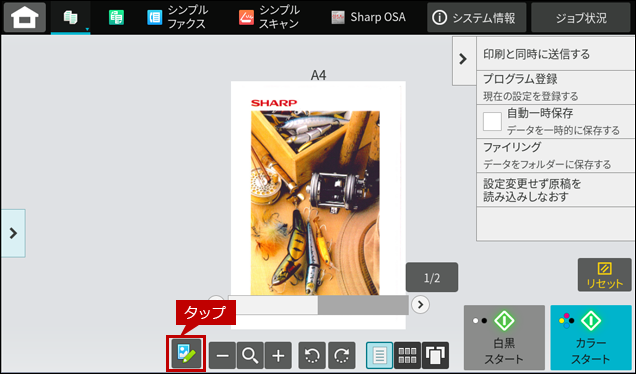Go to next preview page arrow
Screen dimensions: 636x374
(420, 304)
